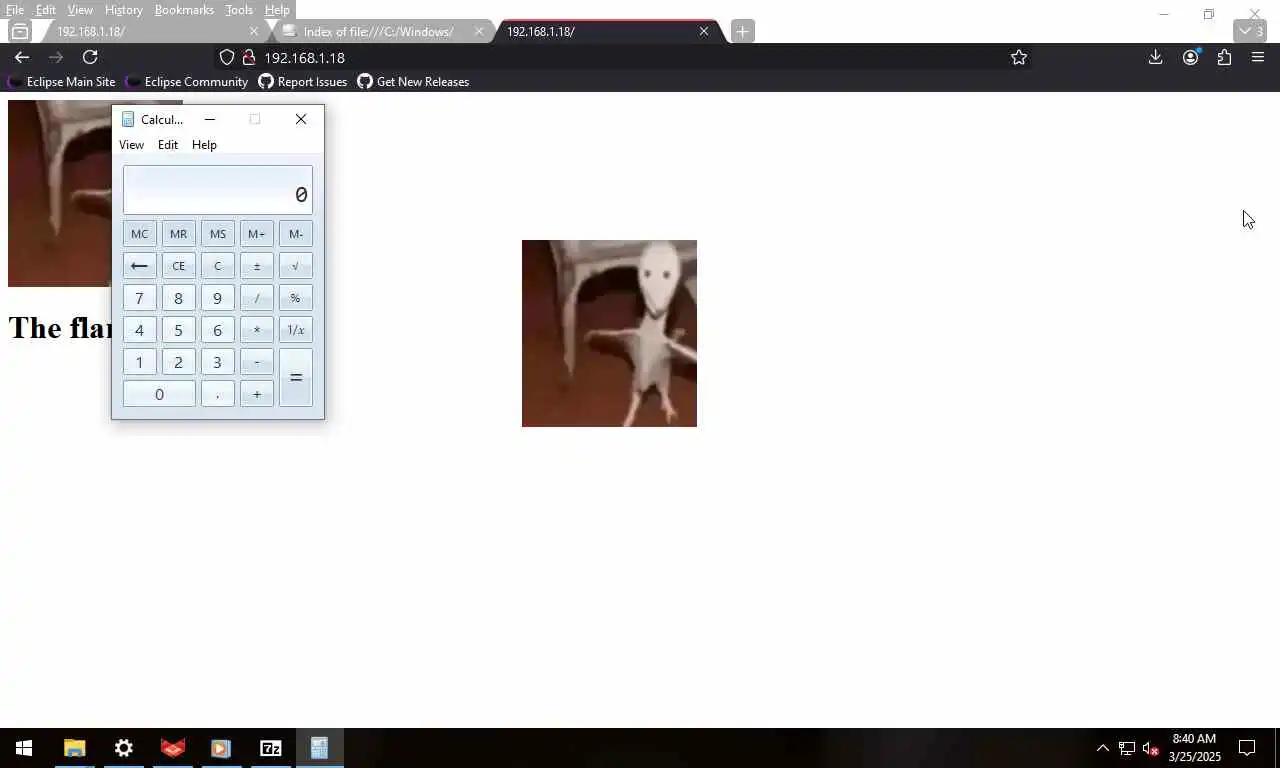The height and width of the screenshot is (768, 1280).
Task: Click digit 5 in Calculator
Action: pyautogui.click(x=178, y=330)
